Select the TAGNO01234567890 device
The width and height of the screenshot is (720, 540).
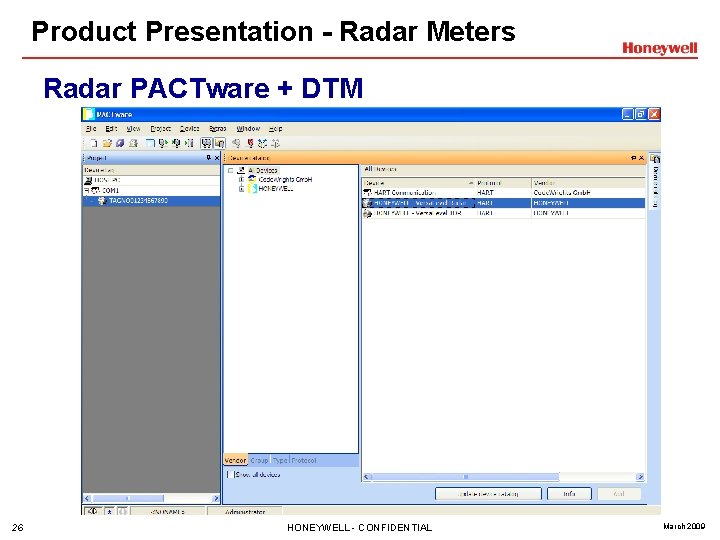(x=138, y=201)
